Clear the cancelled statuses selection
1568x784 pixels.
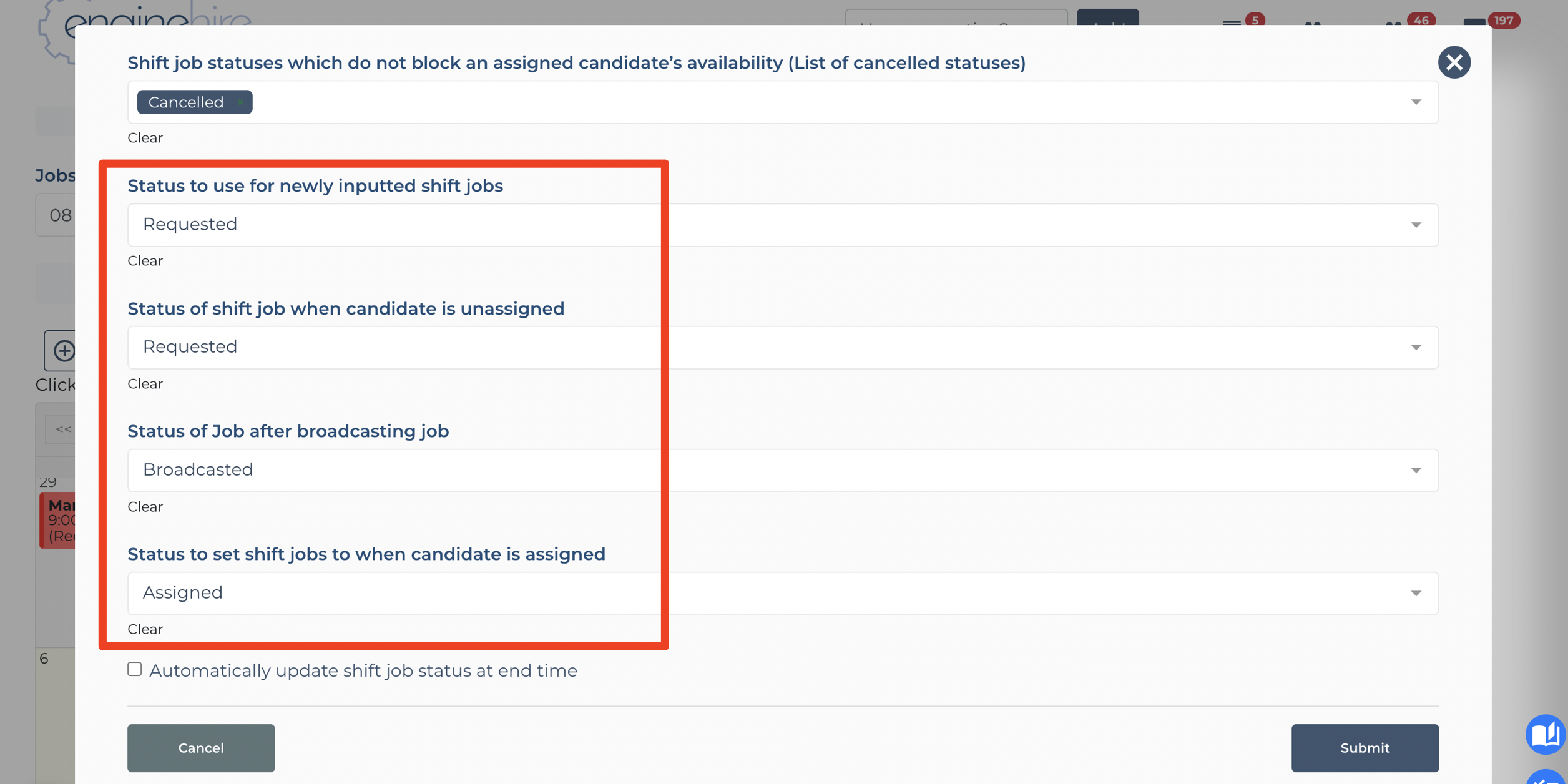(x=145, y=138)
